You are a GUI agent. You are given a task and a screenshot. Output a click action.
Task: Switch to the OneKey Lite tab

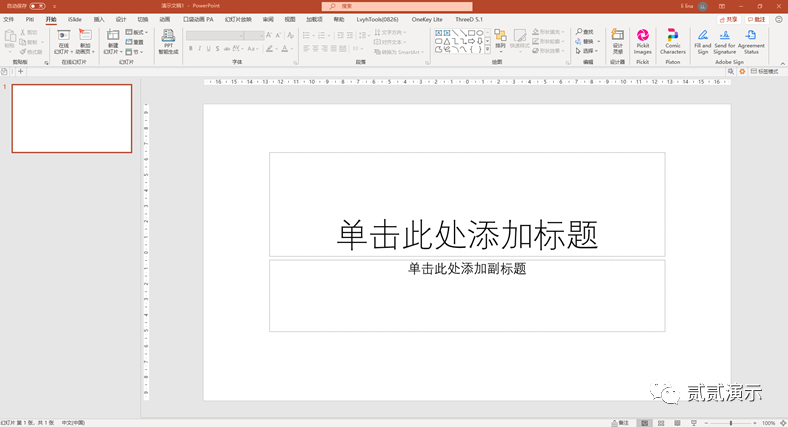[427, 20]
